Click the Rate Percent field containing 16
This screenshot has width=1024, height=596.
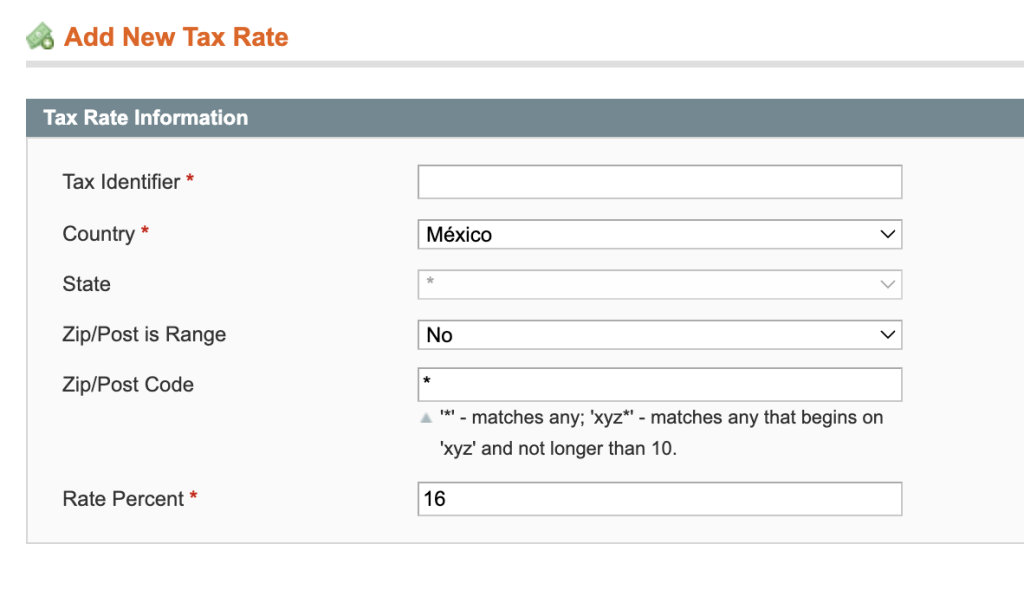pos(660,499)
